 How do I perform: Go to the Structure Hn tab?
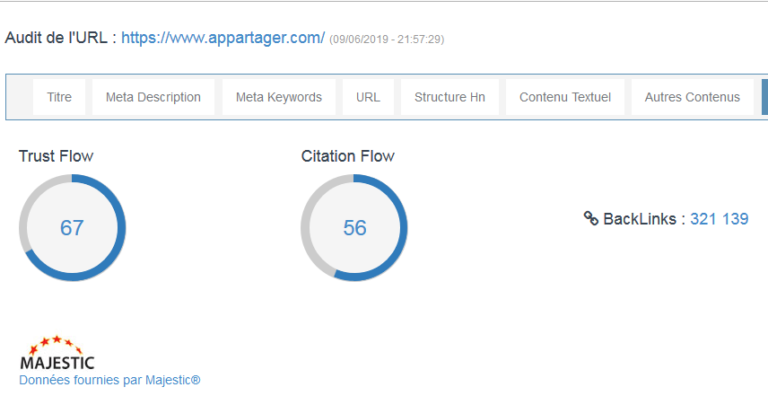[450, 97]
